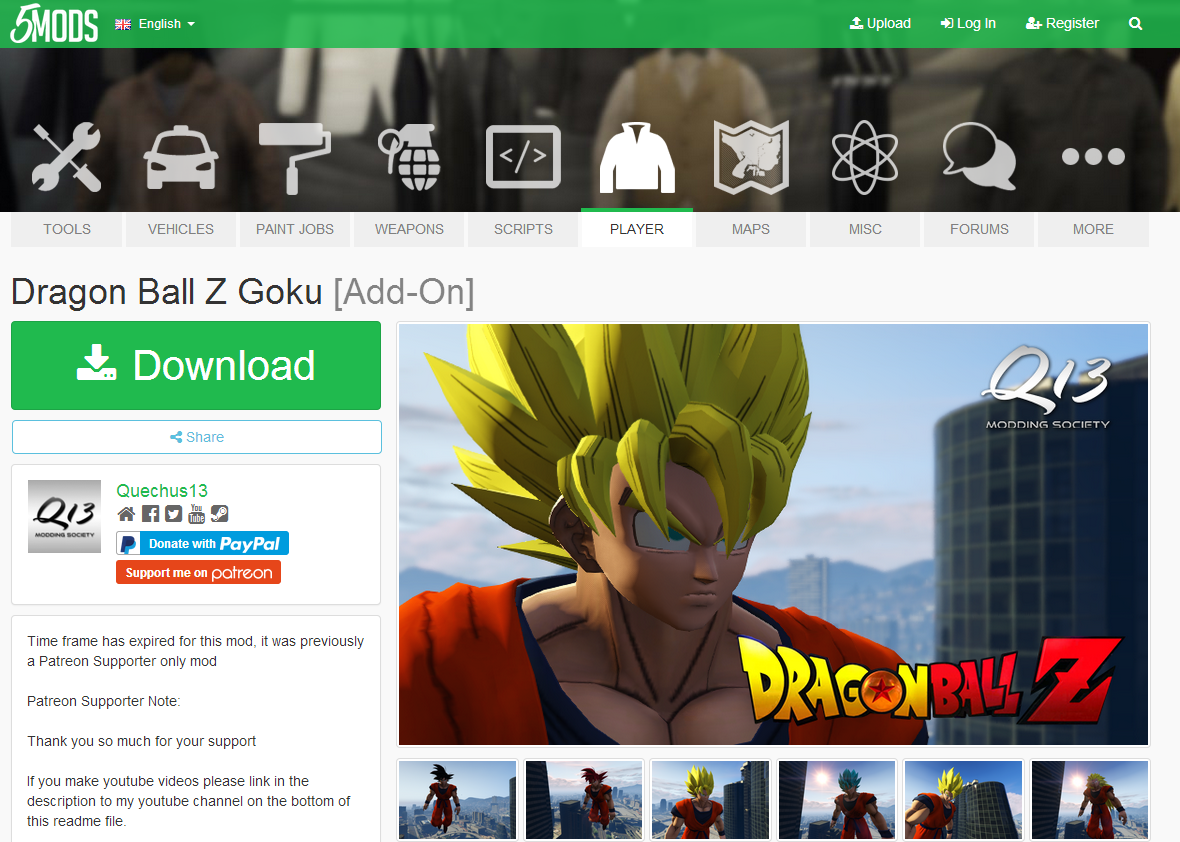Switch to the PAINT JOBS tab
1180x842 pixels.
pyautogui.click(x=295, y=229)
